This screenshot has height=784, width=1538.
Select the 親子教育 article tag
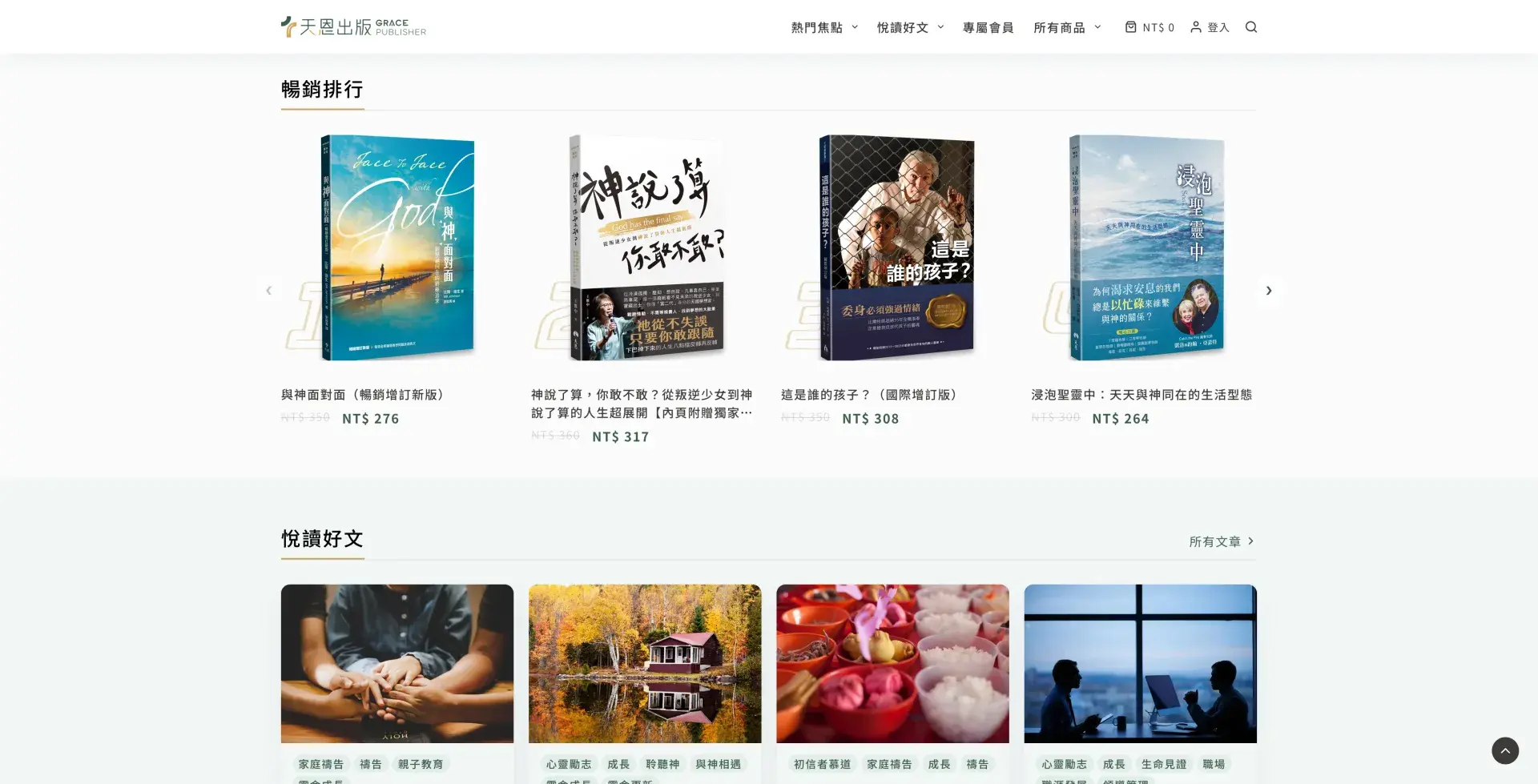(421, 764)
